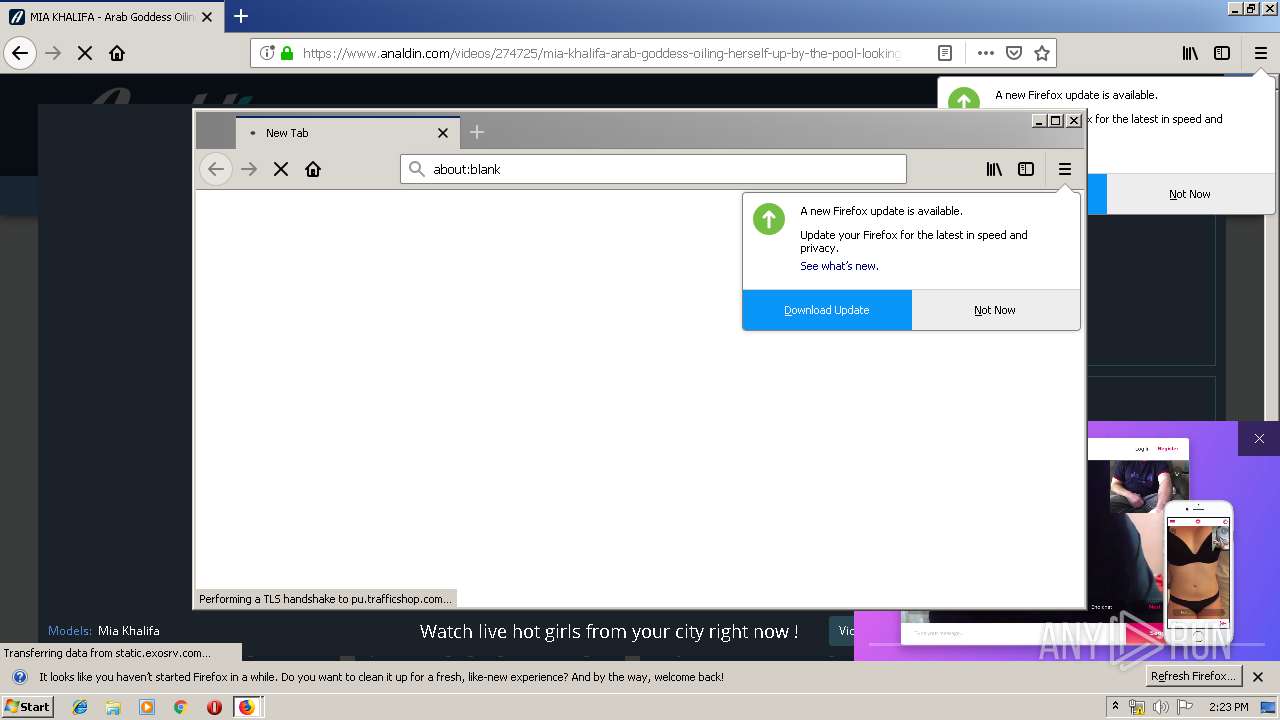Maximize the popup Firefox window
The image size is (1280, 720).
pyautogui.click(x=1056, y=120)
